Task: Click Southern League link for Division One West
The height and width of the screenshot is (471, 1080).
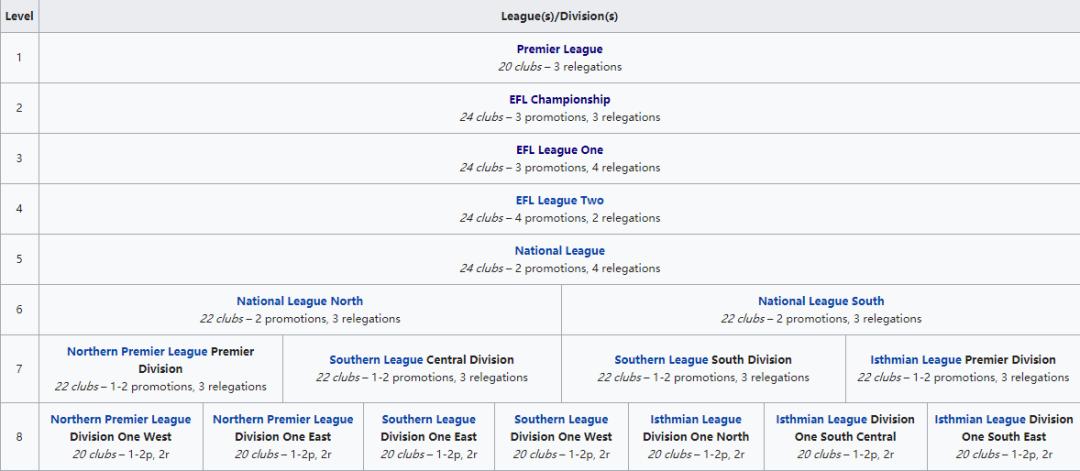Action: click(x=560, y=419)
